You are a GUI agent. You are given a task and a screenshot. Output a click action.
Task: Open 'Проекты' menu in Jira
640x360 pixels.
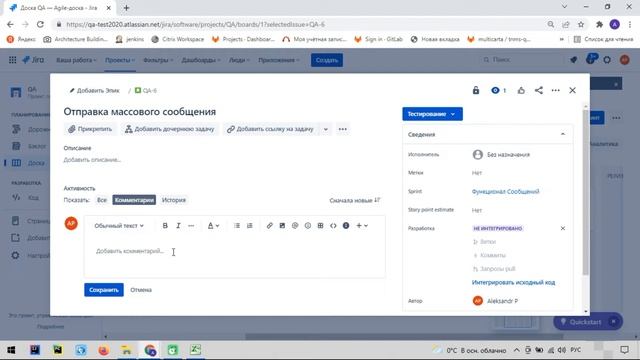click(120, 60)
